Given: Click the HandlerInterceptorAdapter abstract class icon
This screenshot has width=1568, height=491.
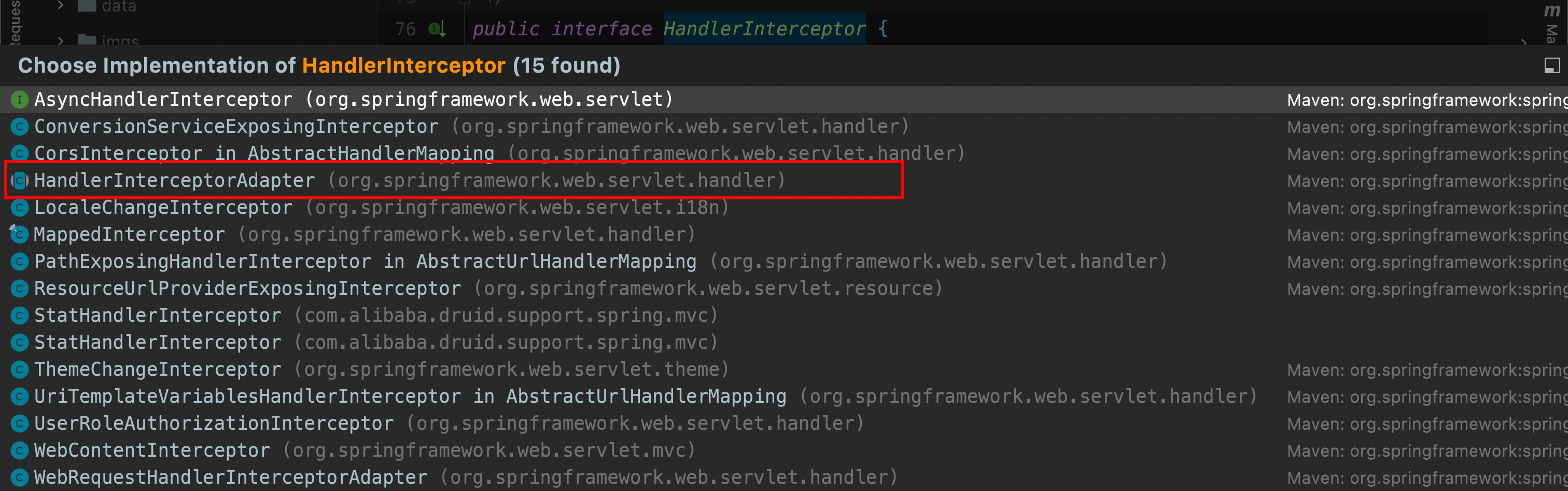Looking at the screenshot, I should click(20, 180).
